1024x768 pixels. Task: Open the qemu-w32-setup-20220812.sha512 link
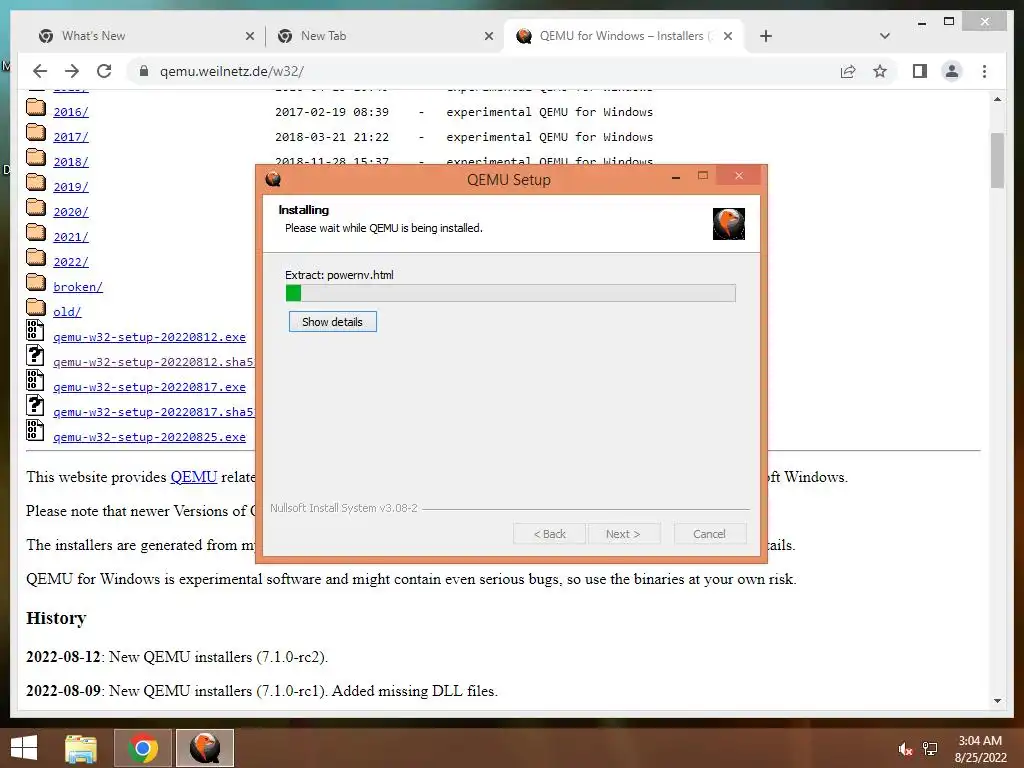click(154, 362)
